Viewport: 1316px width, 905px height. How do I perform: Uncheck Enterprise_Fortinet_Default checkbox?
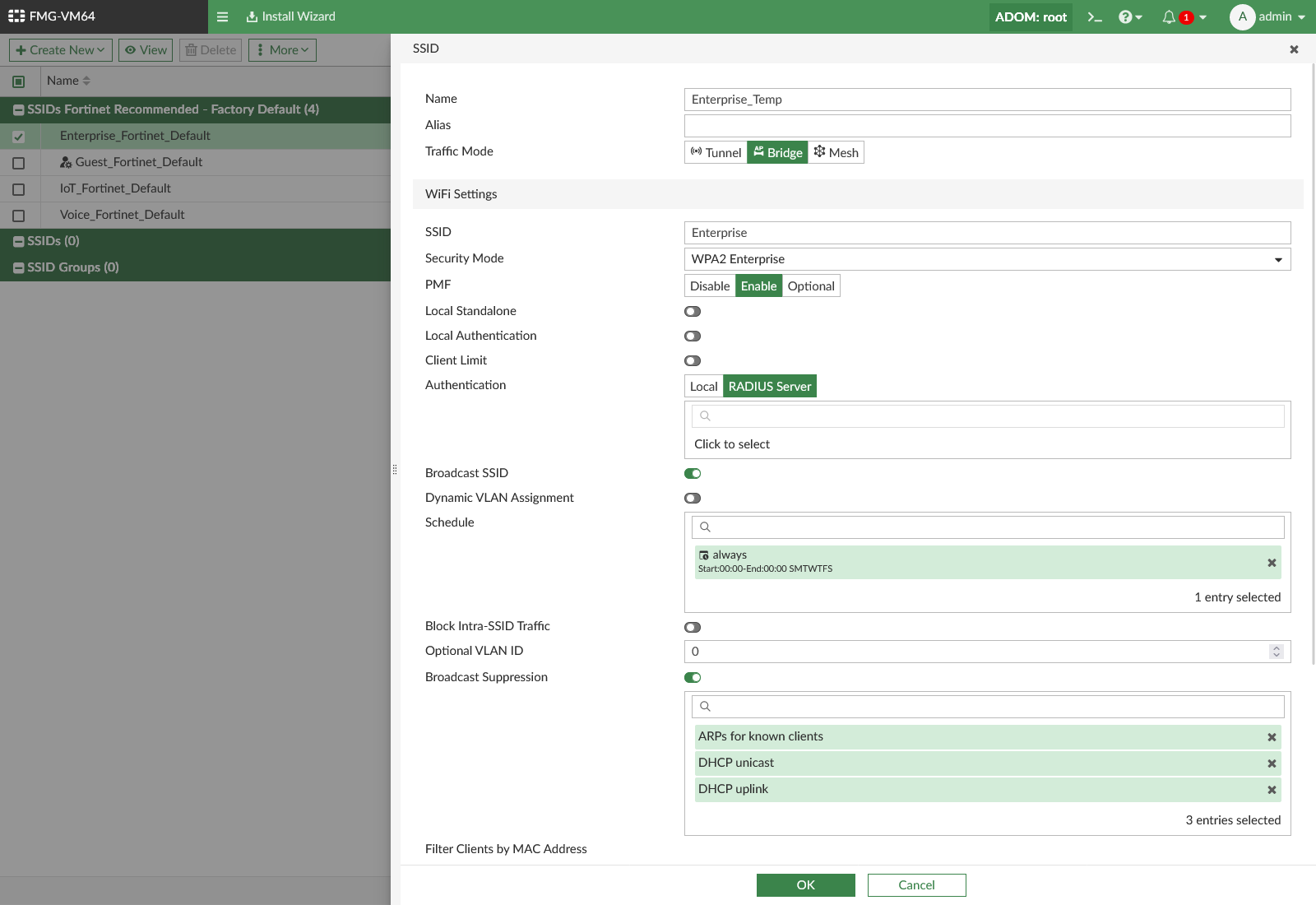coord(19,137)
